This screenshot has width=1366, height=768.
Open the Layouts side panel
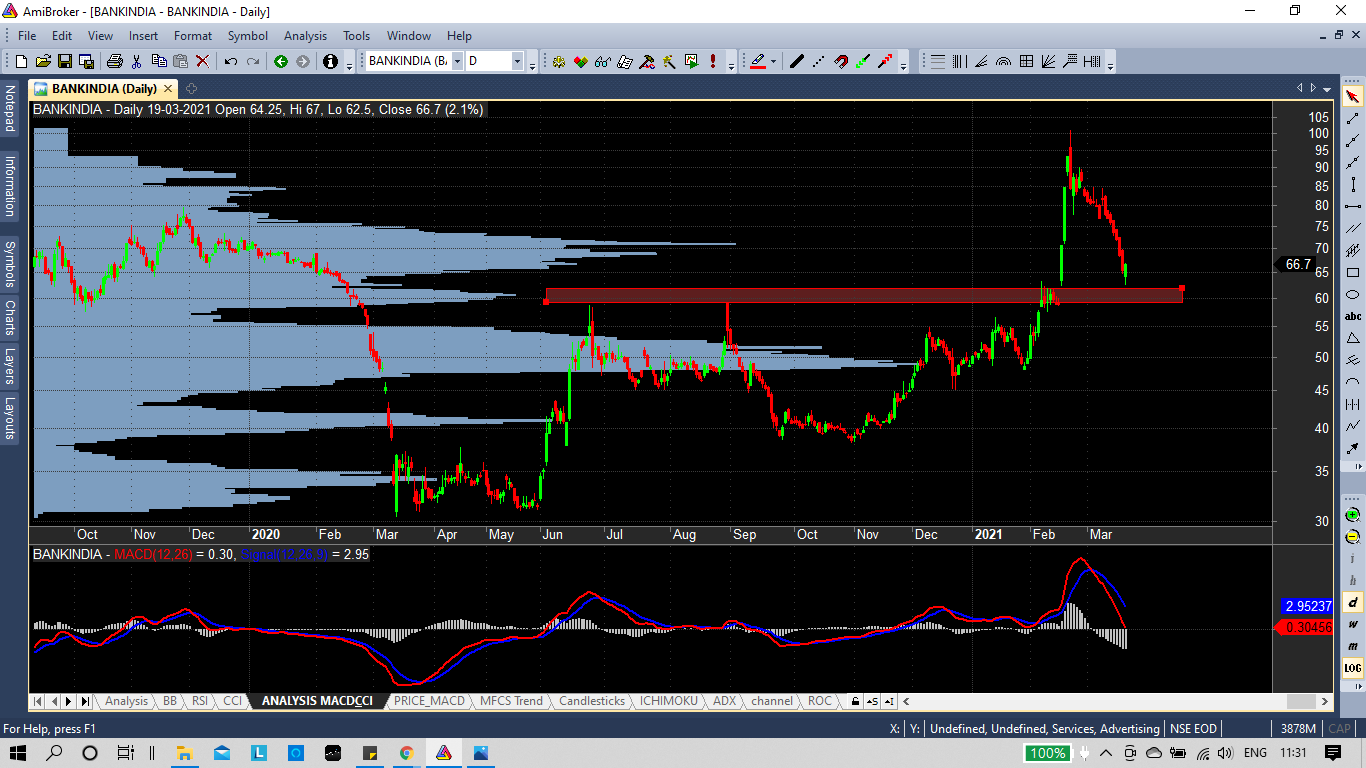click(x=10, y=419)
